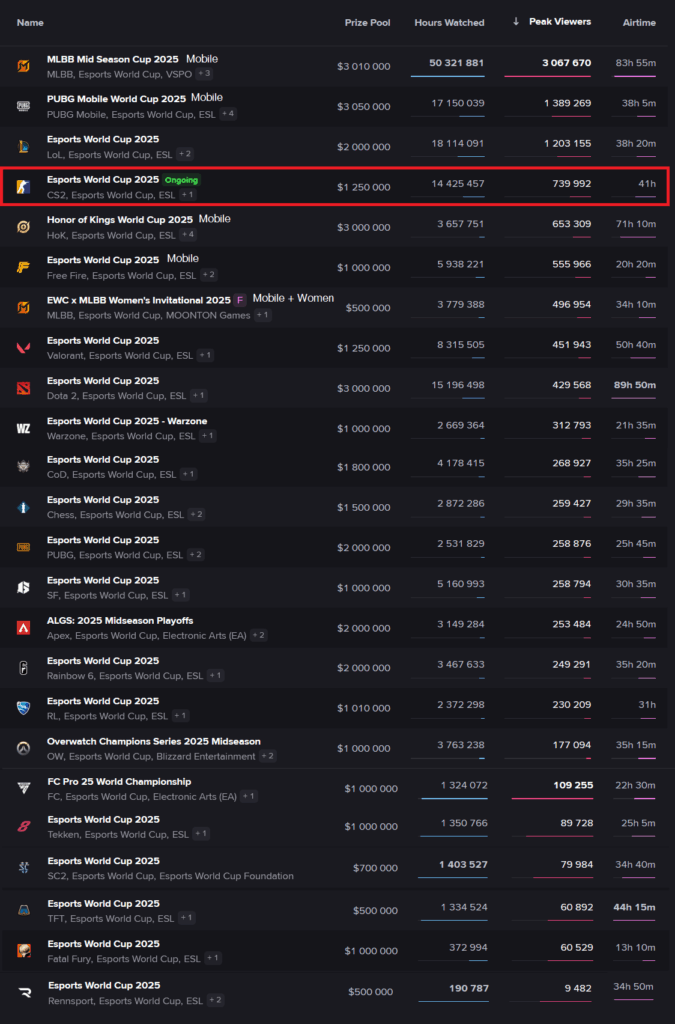Click the Dota 2 game logo

point(24,387)
